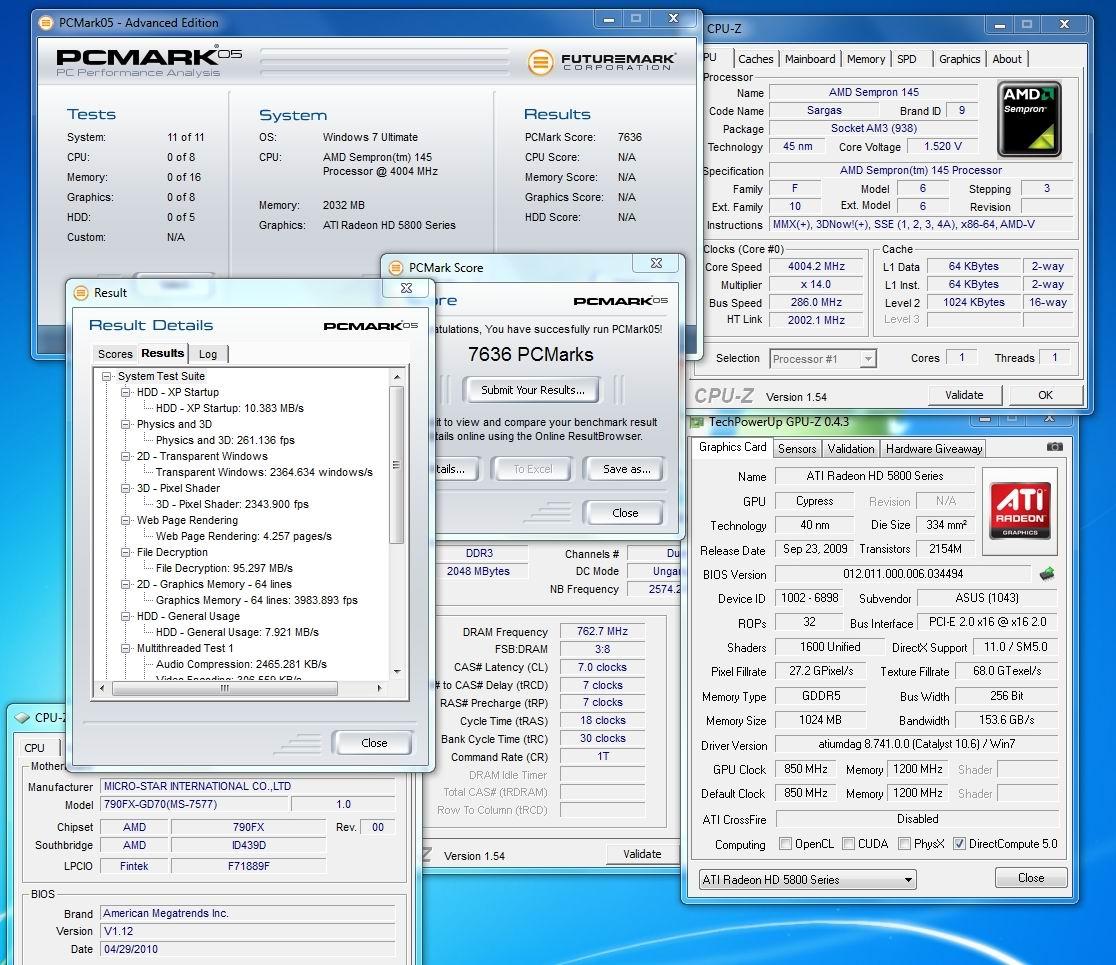Switch to the Scores tab in Result

115,354
